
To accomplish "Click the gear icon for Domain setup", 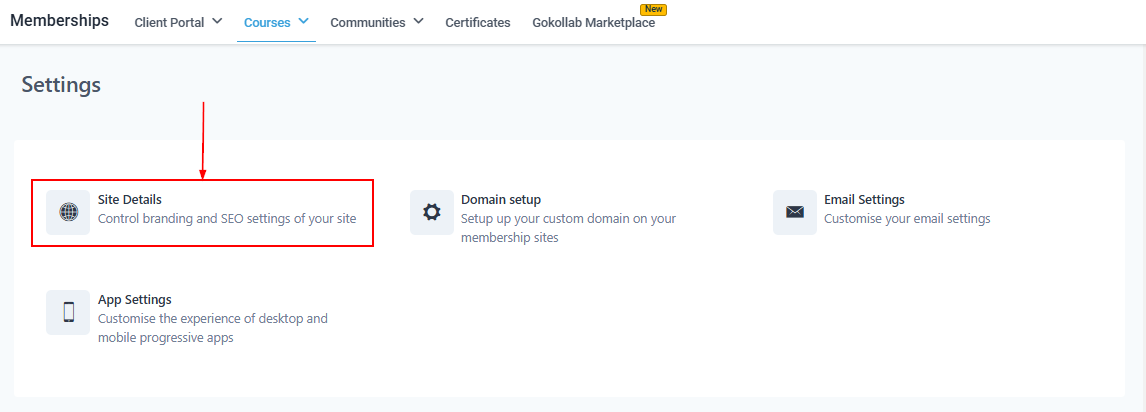I will coord(431,212).
